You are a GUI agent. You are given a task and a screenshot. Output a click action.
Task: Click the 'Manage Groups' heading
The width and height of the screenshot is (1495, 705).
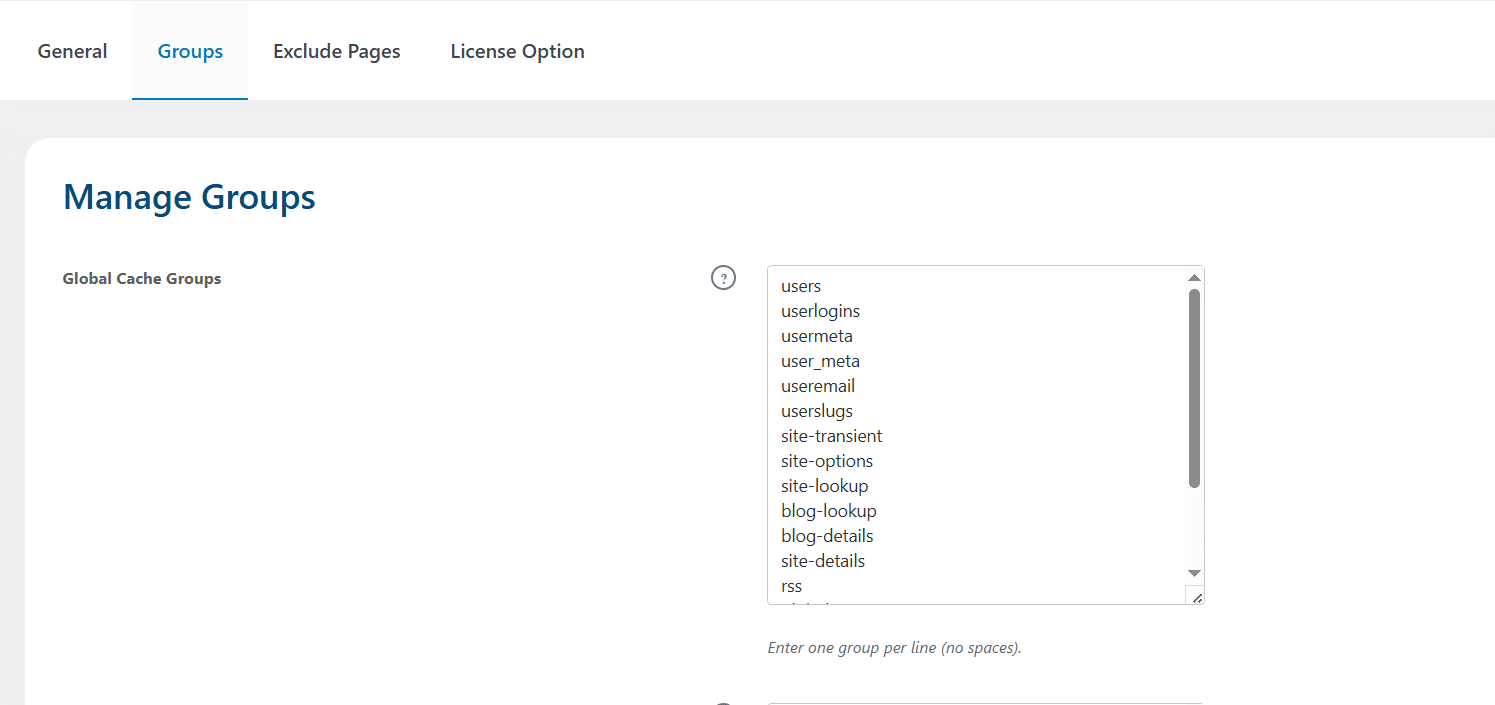pos(189,197)
